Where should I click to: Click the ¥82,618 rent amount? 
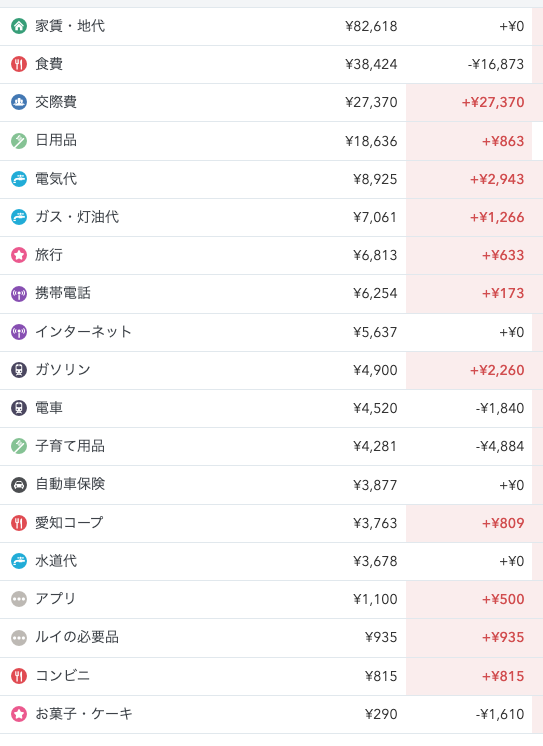pos(371,26)
